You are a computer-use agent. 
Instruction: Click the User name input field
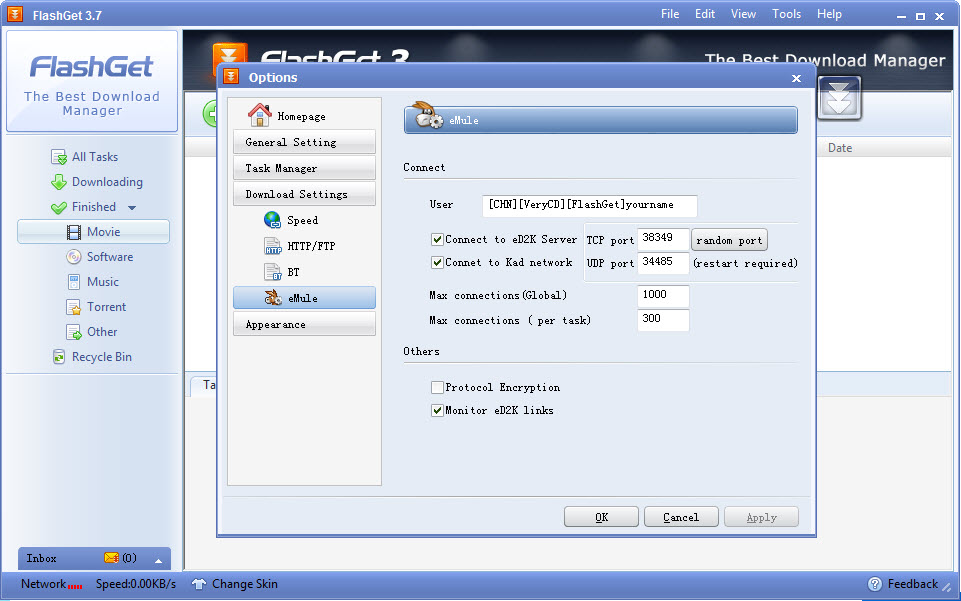[590, 205]
